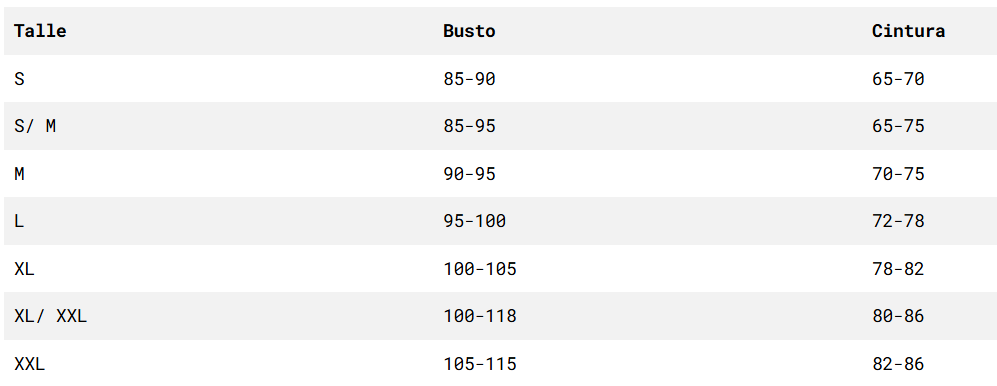Click the Busto column header
Screen dimensions: 997x386
click(469, 31)
